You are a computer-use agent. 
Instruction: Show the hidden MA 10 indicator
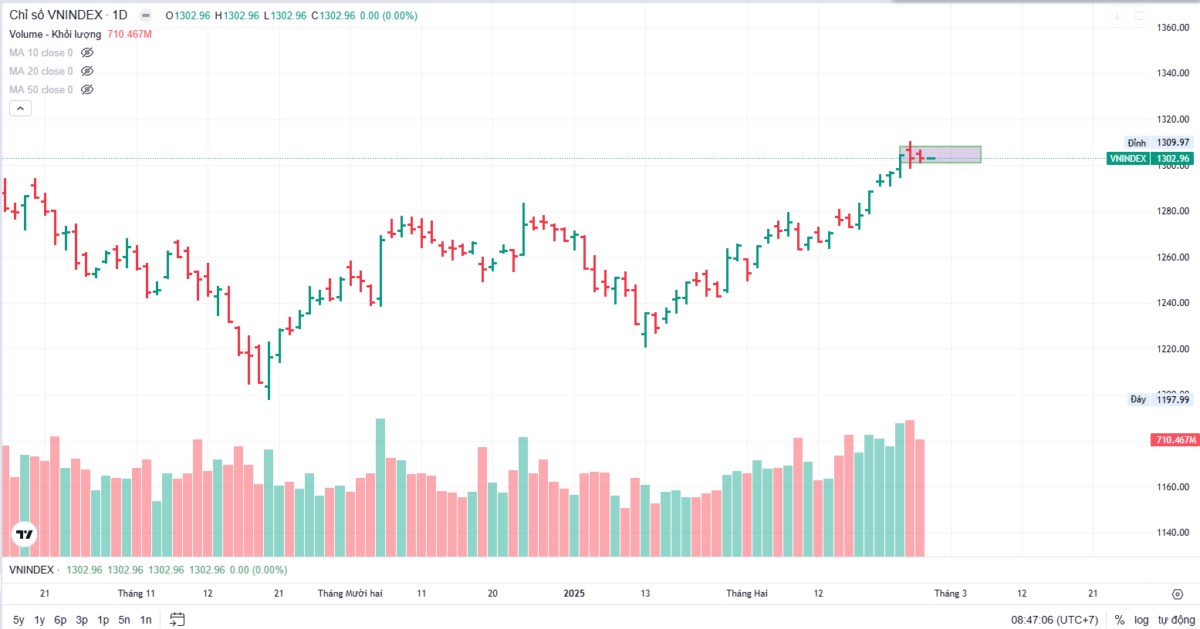[87, 52]
